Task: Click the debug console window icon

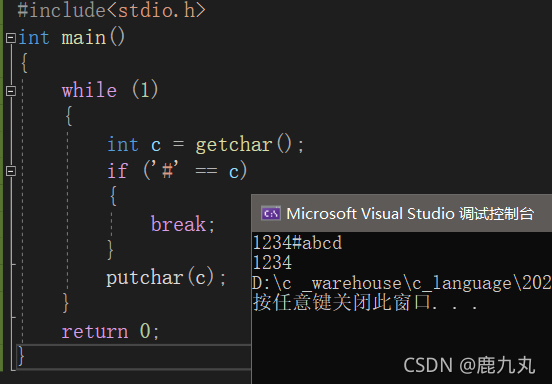Action: click(x=271, y=213)
